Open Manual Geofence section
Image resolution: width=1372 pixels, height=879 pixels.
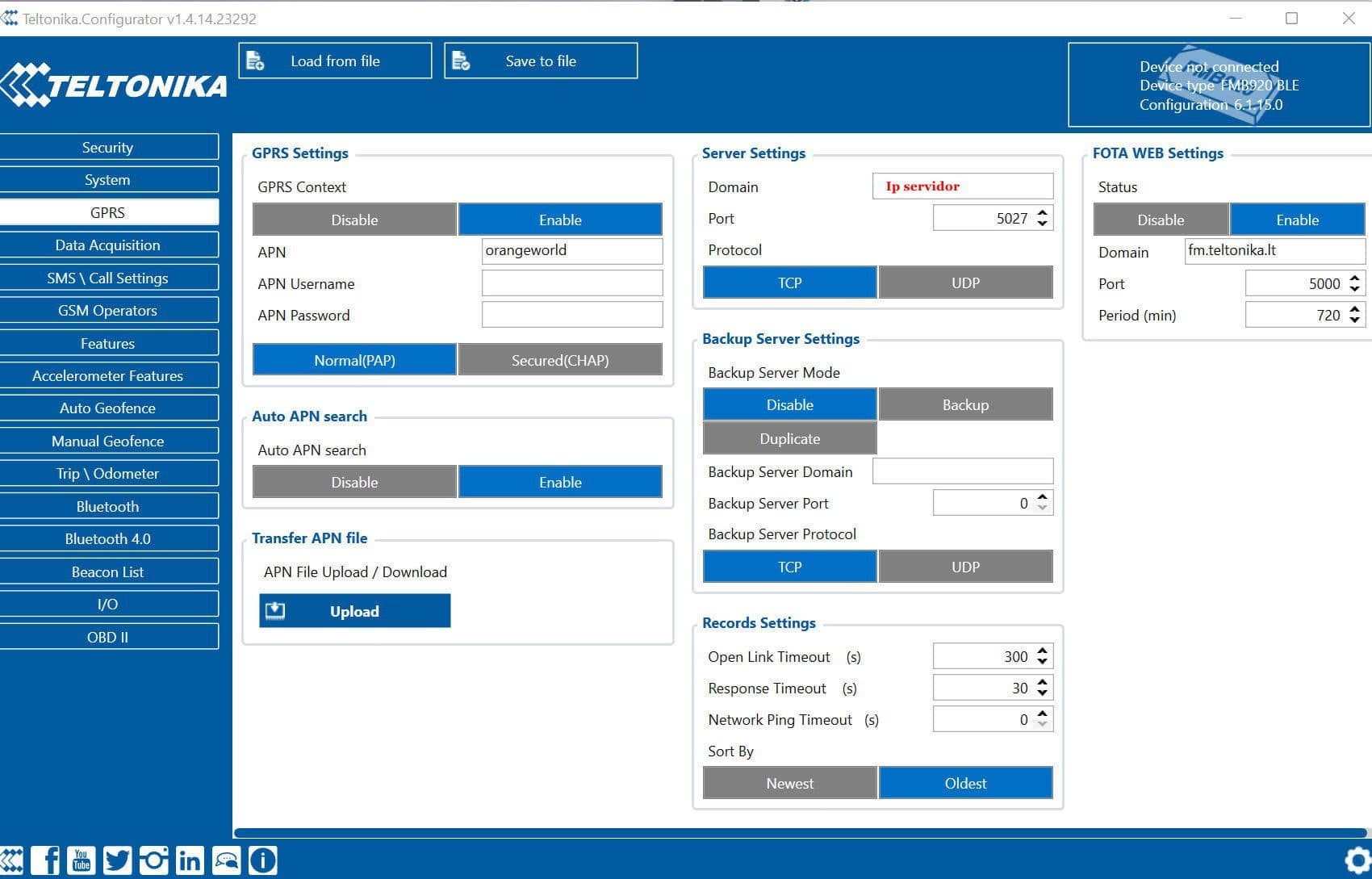click(x=108, y=441)
